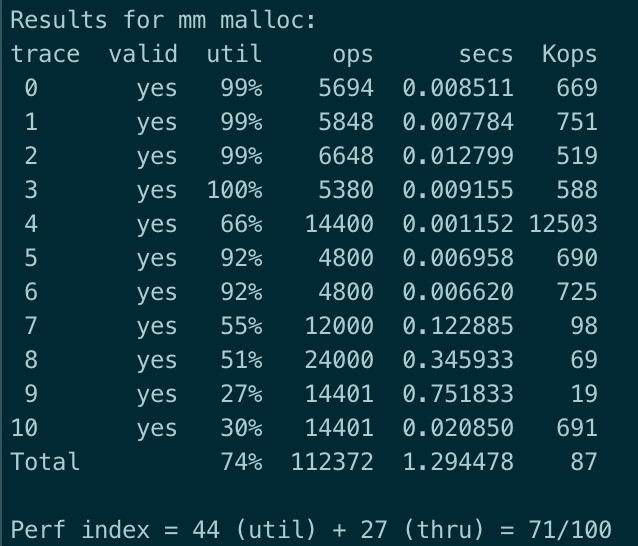
Task: Click the 'Kops' column header
Action: click(x=569, y=55)
